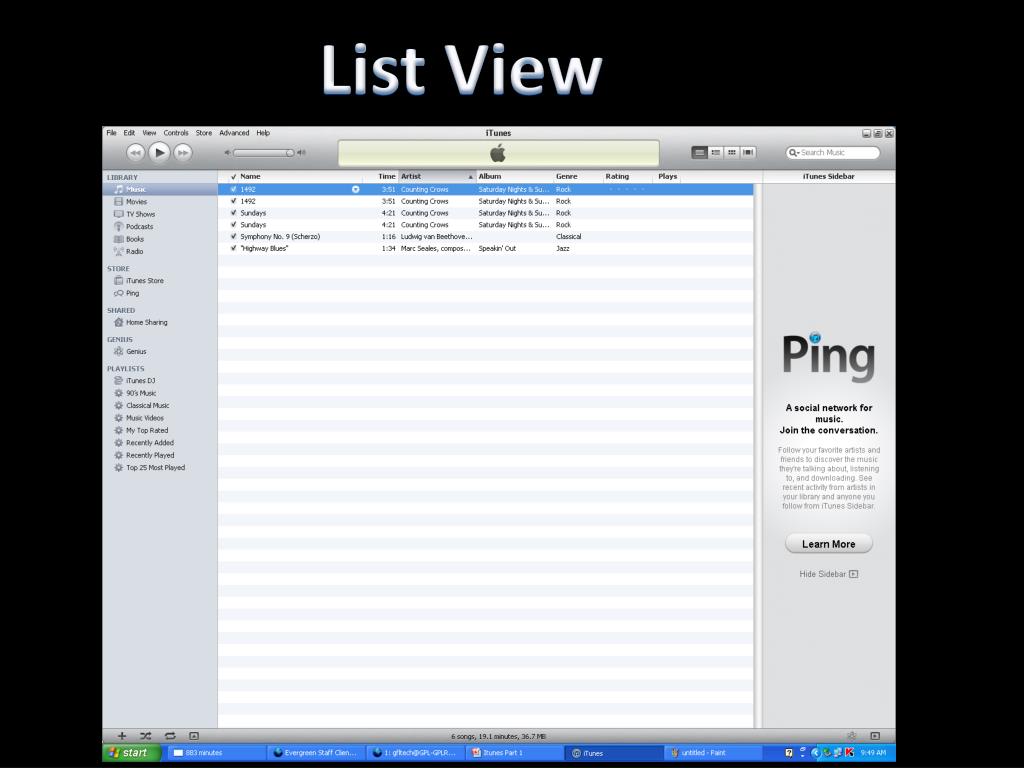Click the Hide Sidebar link
This screenshot has width=1024, height=768.
coord(828,574)
